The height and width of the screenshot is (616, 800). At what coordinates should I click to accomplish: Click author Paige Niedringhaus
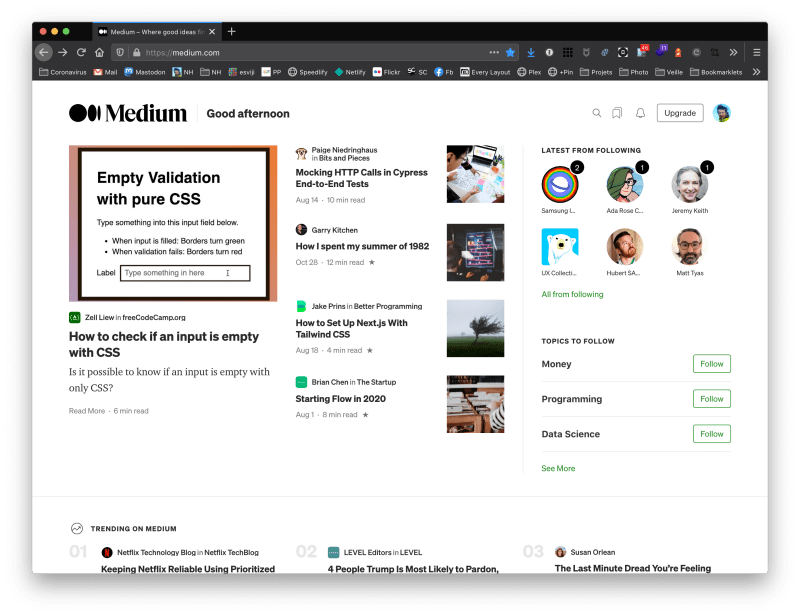[344, 150]
